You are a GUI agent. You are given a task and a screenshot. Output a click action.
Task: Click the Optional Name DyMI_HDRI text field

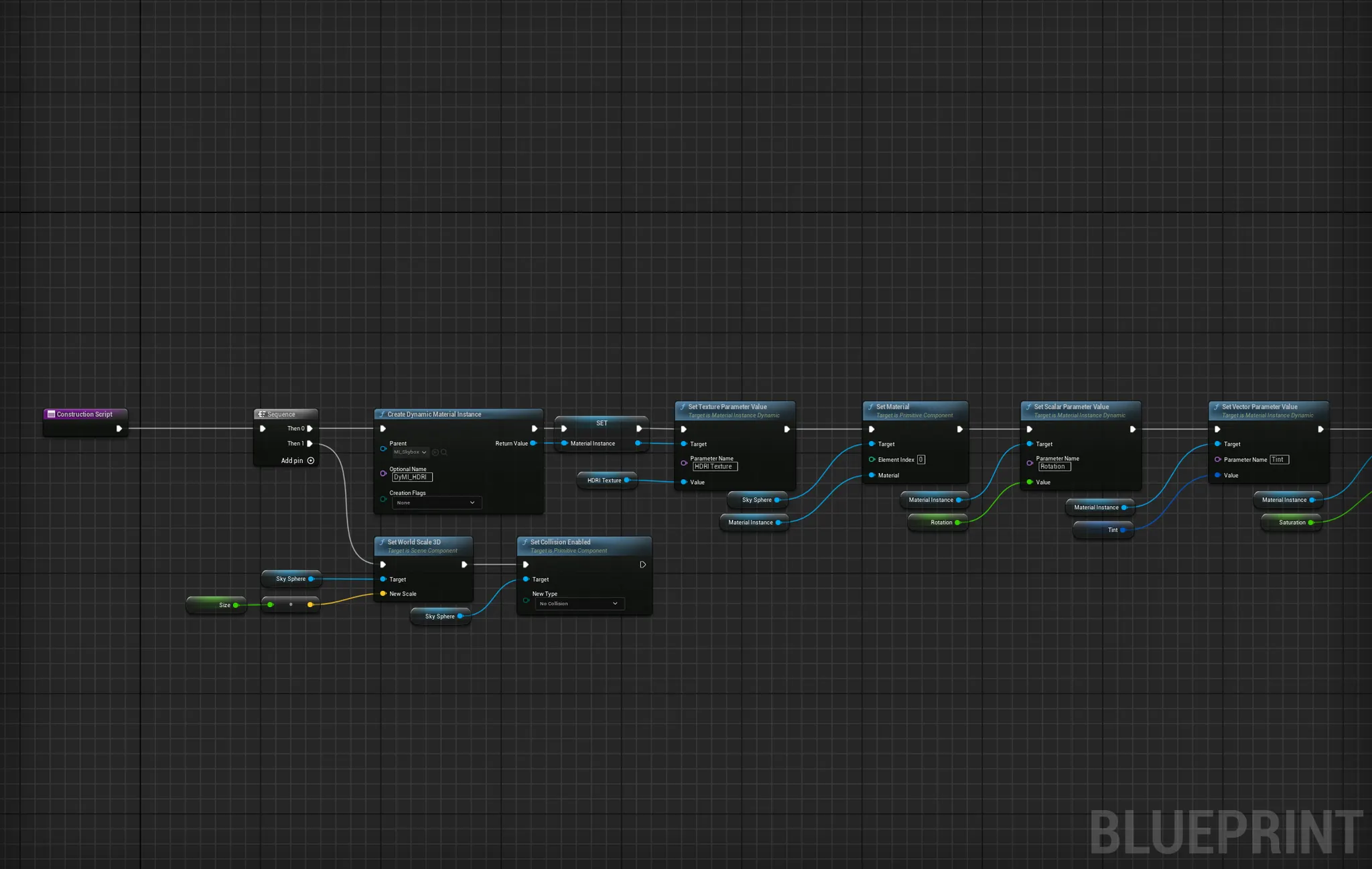[x=411, y=477]
